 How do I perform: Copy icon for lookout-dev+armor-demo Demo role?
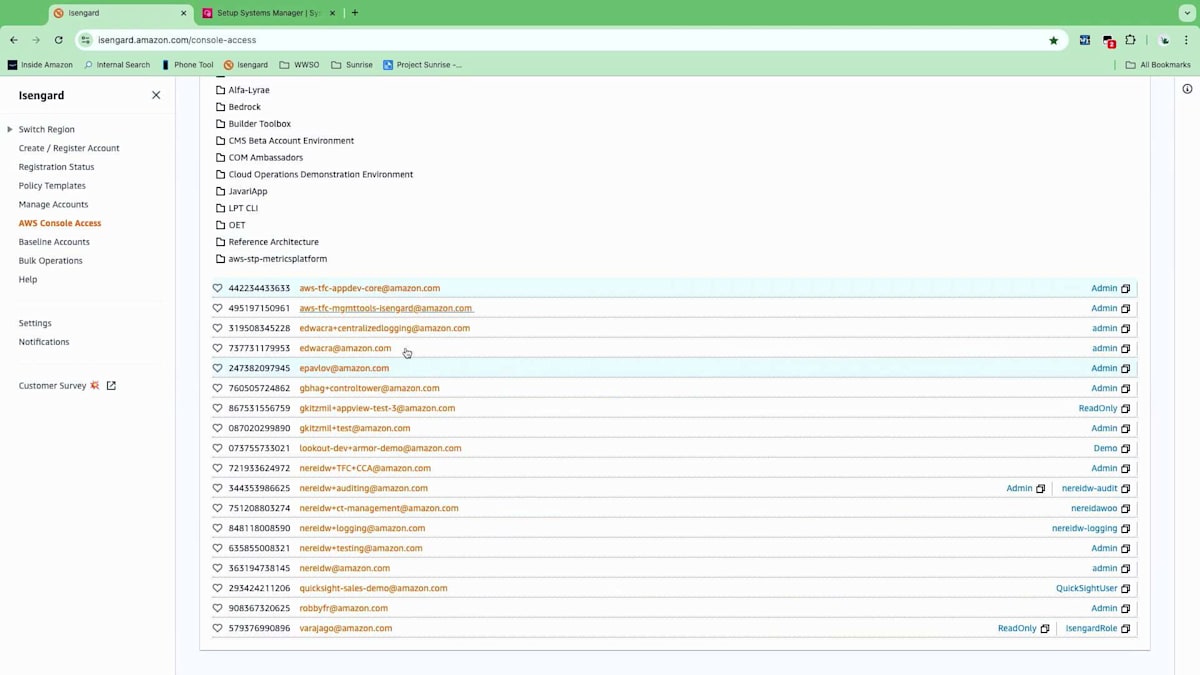[x=1125, y=449]
